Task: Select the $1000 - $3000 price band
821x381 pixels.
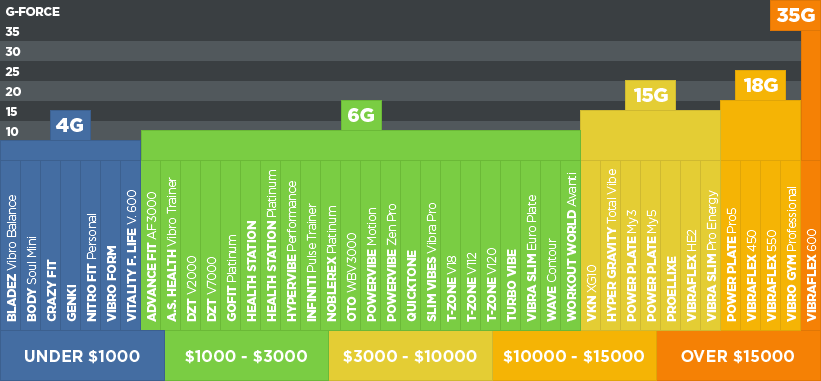Action: pyautogui.click(x=247, y=356)
